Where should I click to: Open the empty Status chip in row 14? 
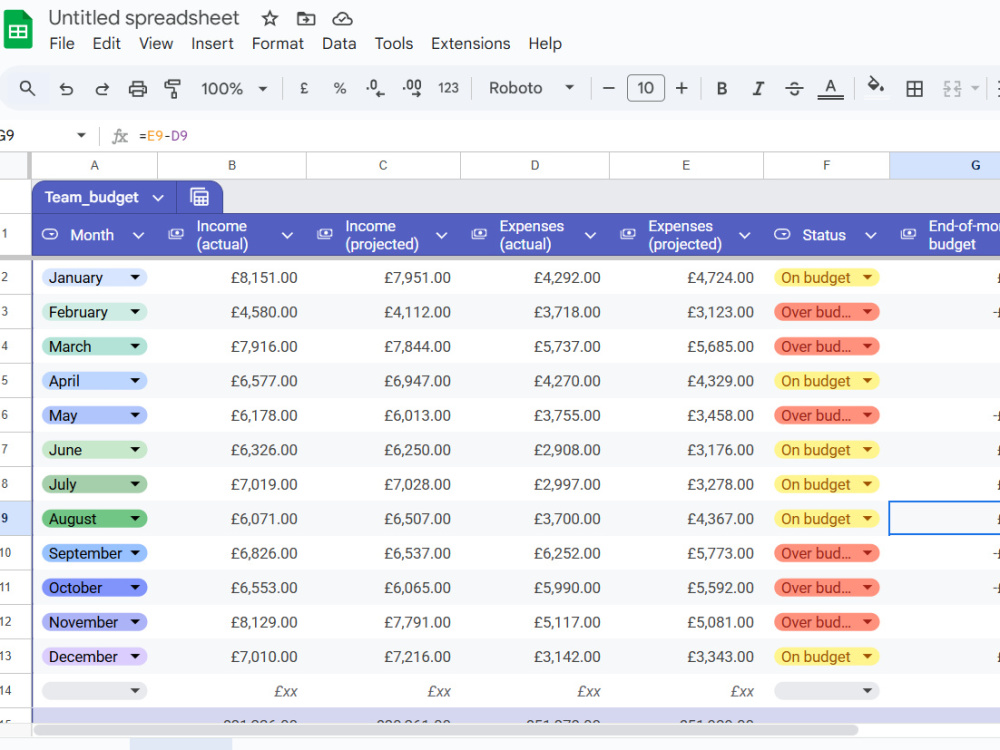[x=827, y=691]
